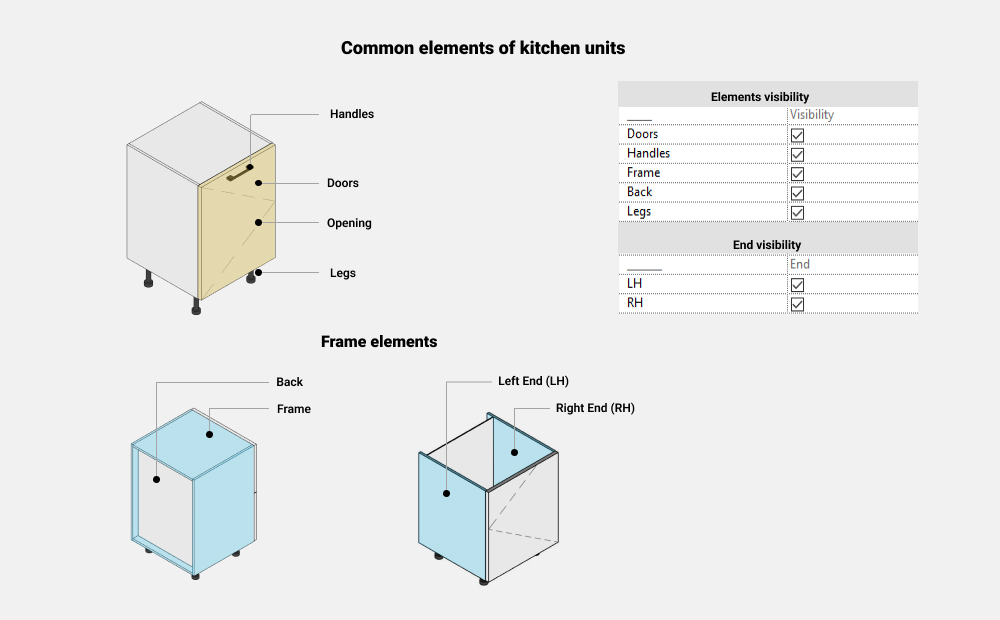Uncheck the Handles visibility checkbox
Image resolution: width=1000 pixels, height=620 pixels.
pyautogui.click(x=798, y=154)
